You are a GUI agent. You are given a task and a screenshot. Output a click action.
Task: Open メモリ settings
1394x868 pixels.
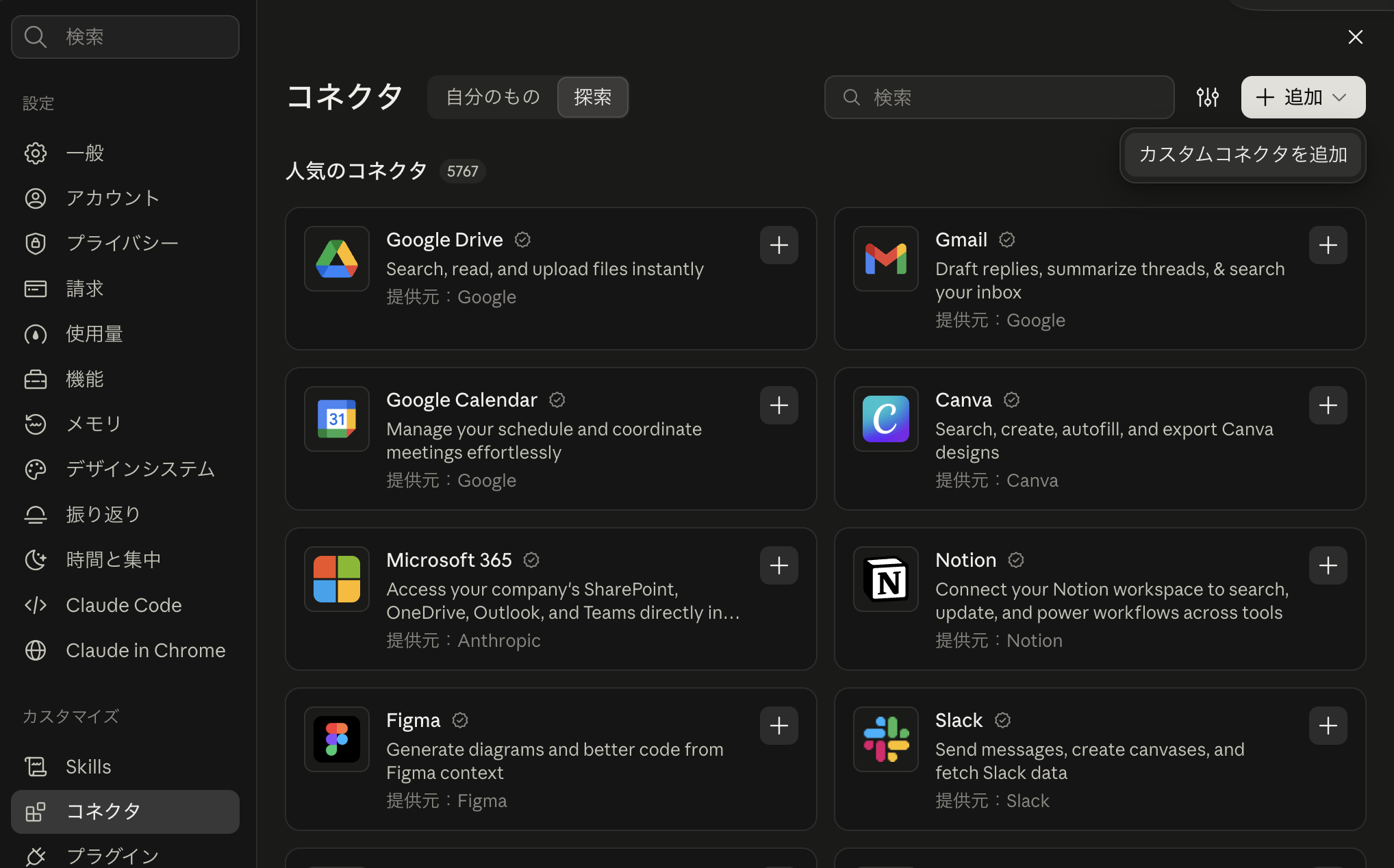pyautogui.click(x=125, y=424)
